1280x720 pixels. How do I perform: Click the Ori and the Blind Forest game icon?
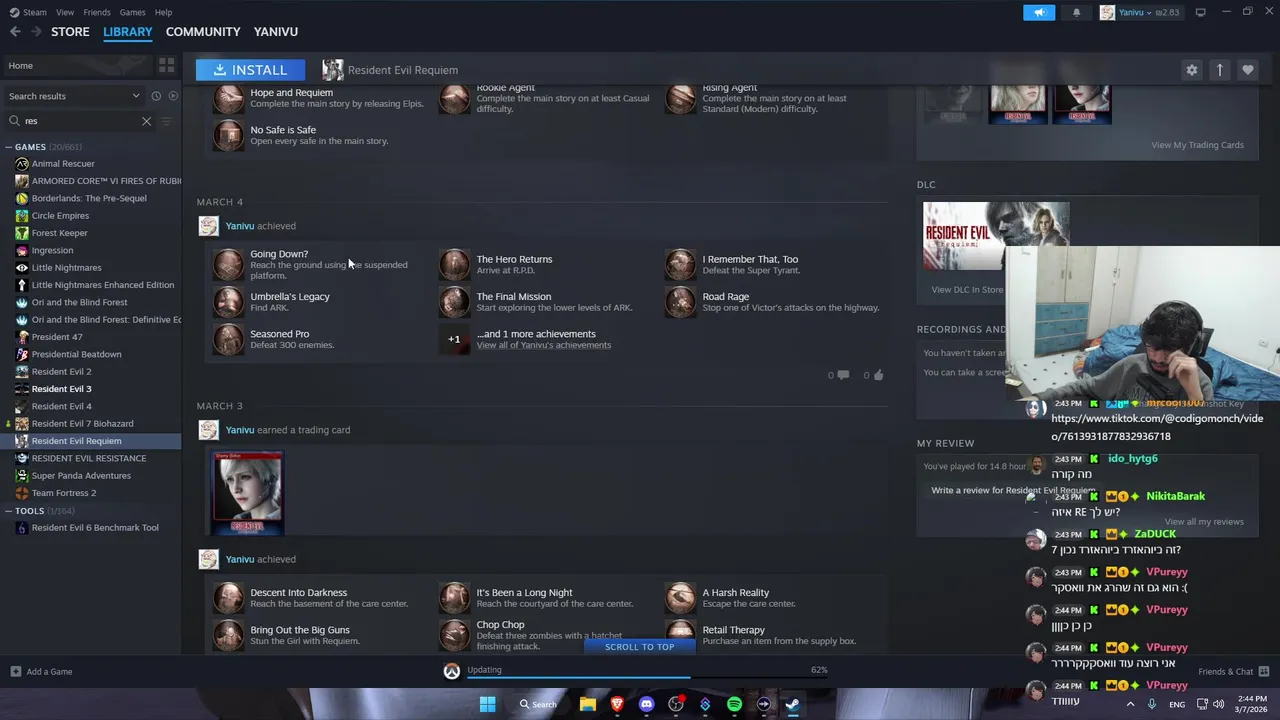(22, 302)
